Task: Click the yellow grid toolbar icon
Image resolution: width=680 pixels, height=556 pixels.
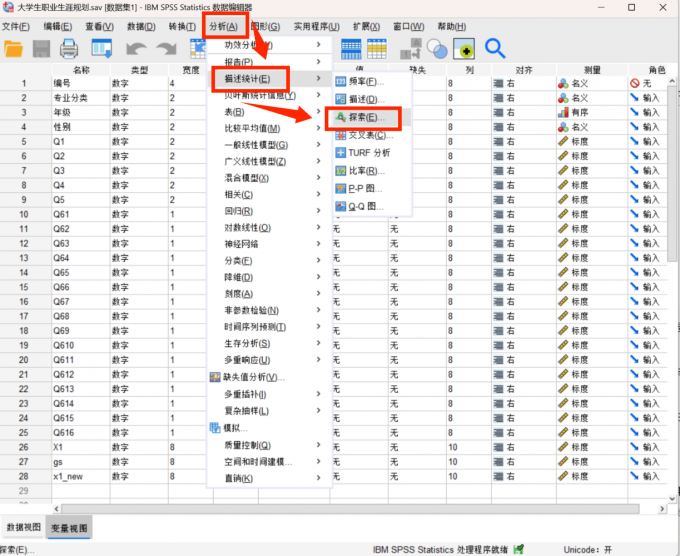Action: coord(377,49)
